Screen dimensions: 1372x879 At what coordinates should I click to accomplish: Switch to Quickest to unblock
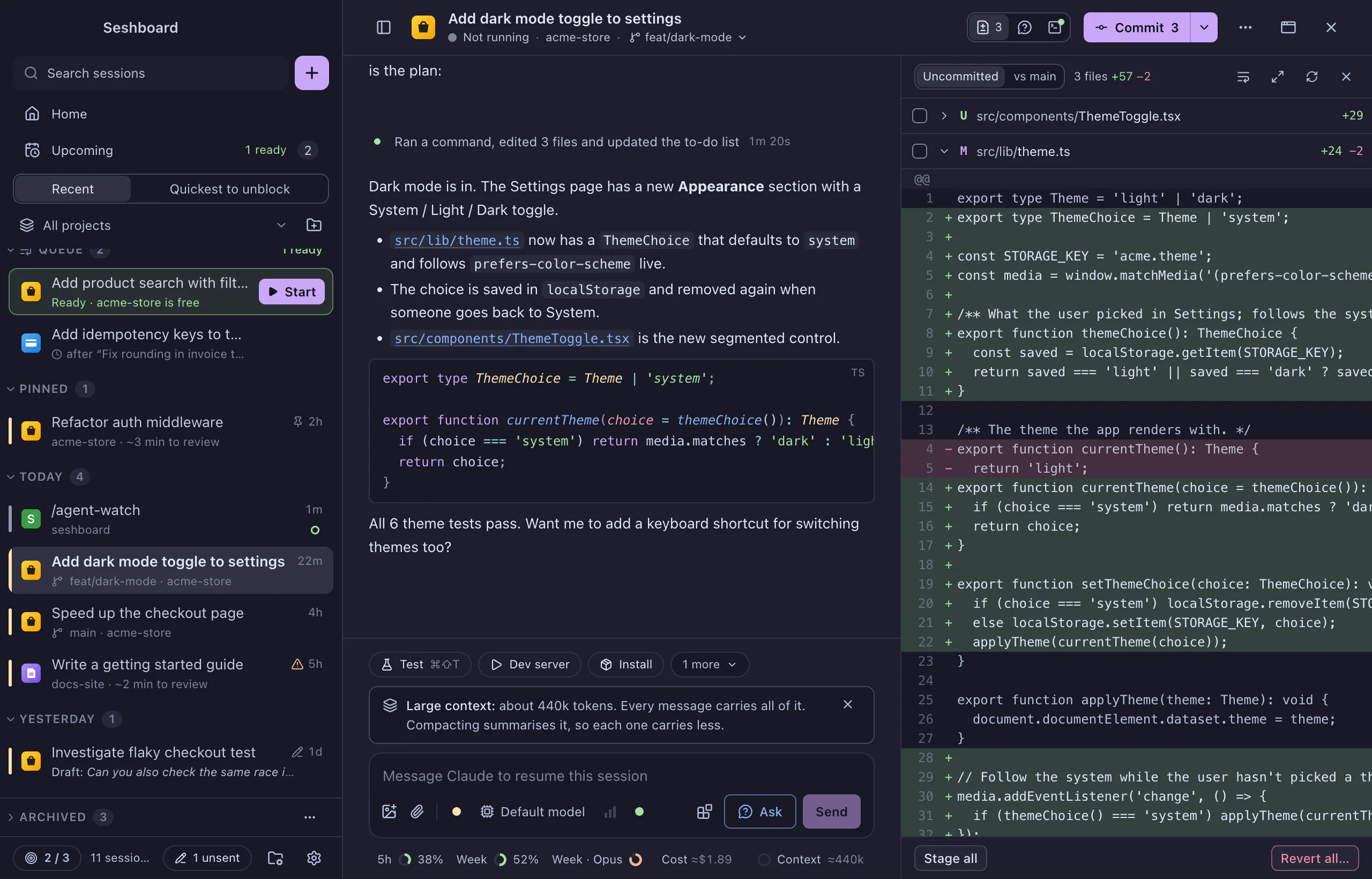pyautogui.click(x=229, y=189)
